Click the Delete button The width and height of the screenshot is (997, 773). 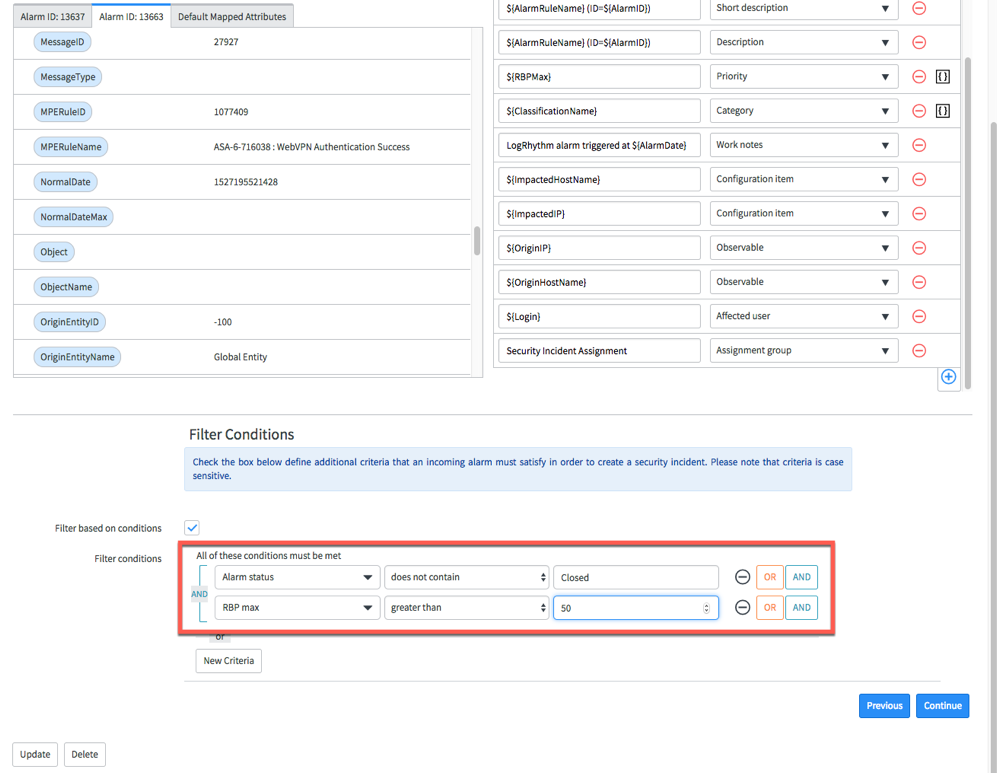pyautogui.click(x=85, y=755)
